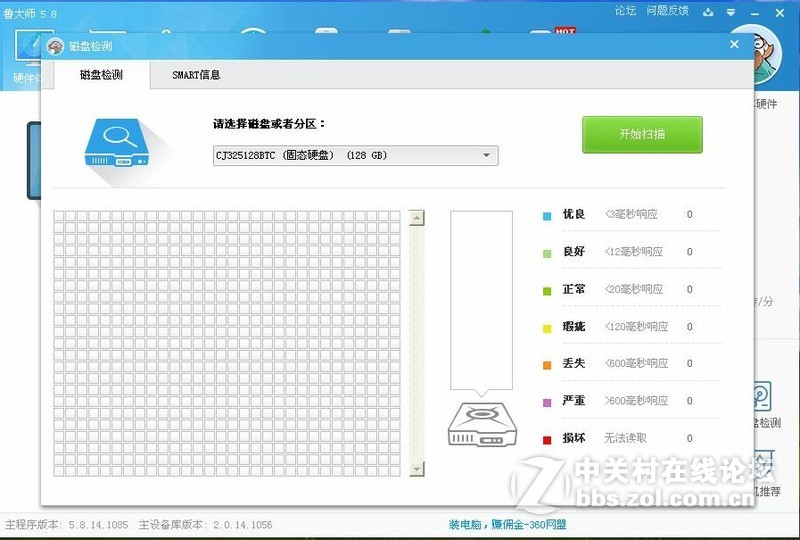The image size is (800, 540).
Task: Click the 论坛 link in title bar
Action: (x=625, y=11)
